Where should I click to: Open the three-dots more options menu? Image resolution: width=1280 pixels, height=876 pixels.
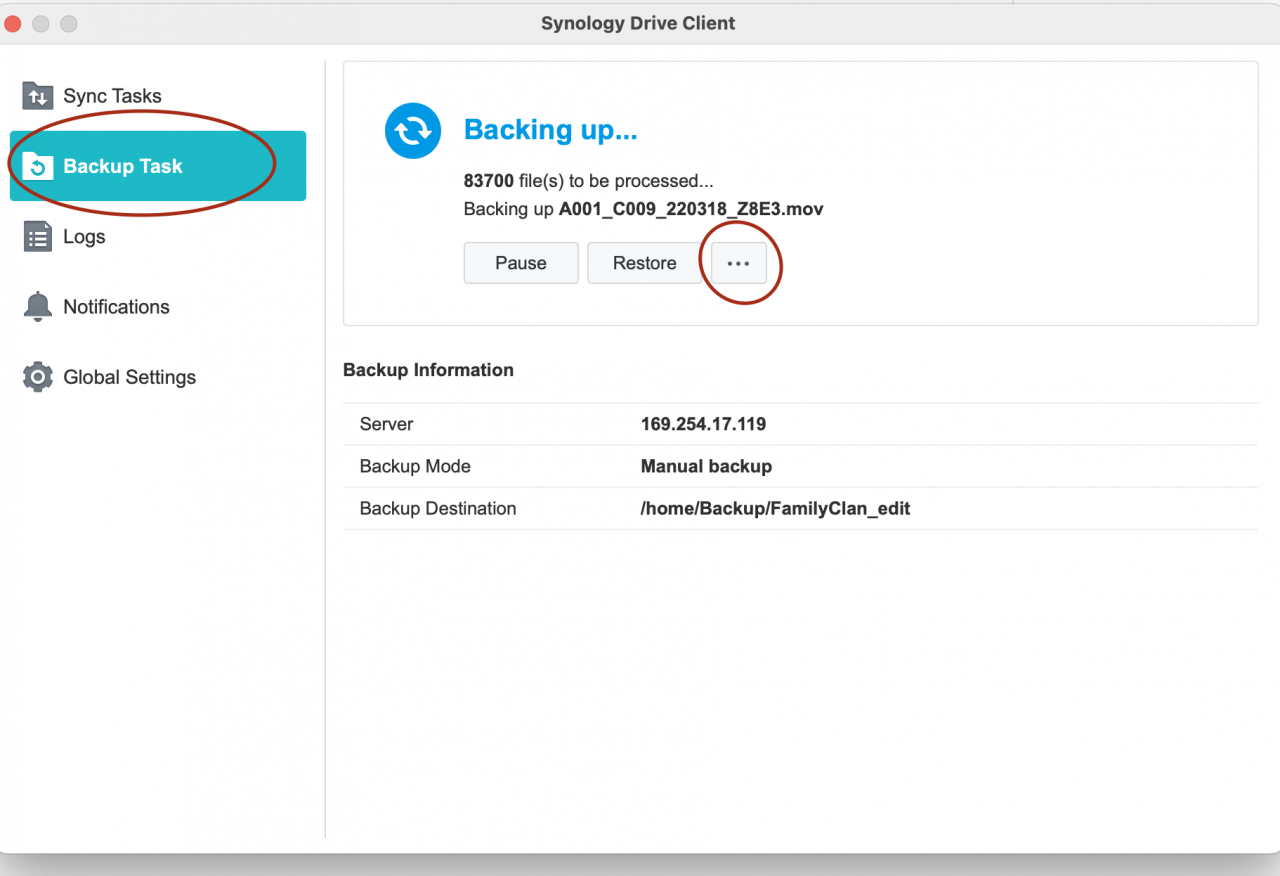click(x=738, y=263)
